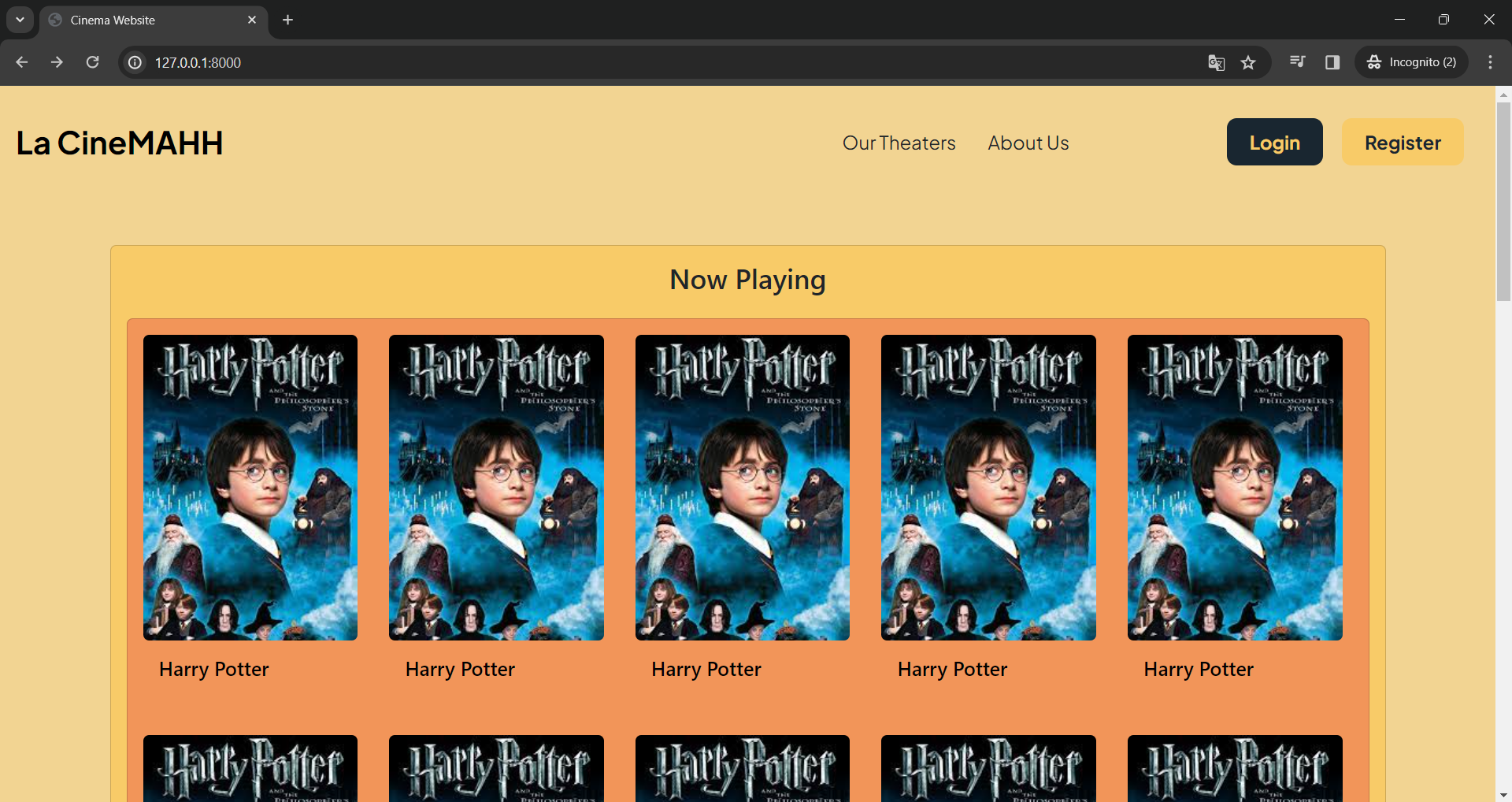Image resolution: width=1512 pixels, height=802 pixels.
Task: Open a new browser tab
Action: point(287,20)
